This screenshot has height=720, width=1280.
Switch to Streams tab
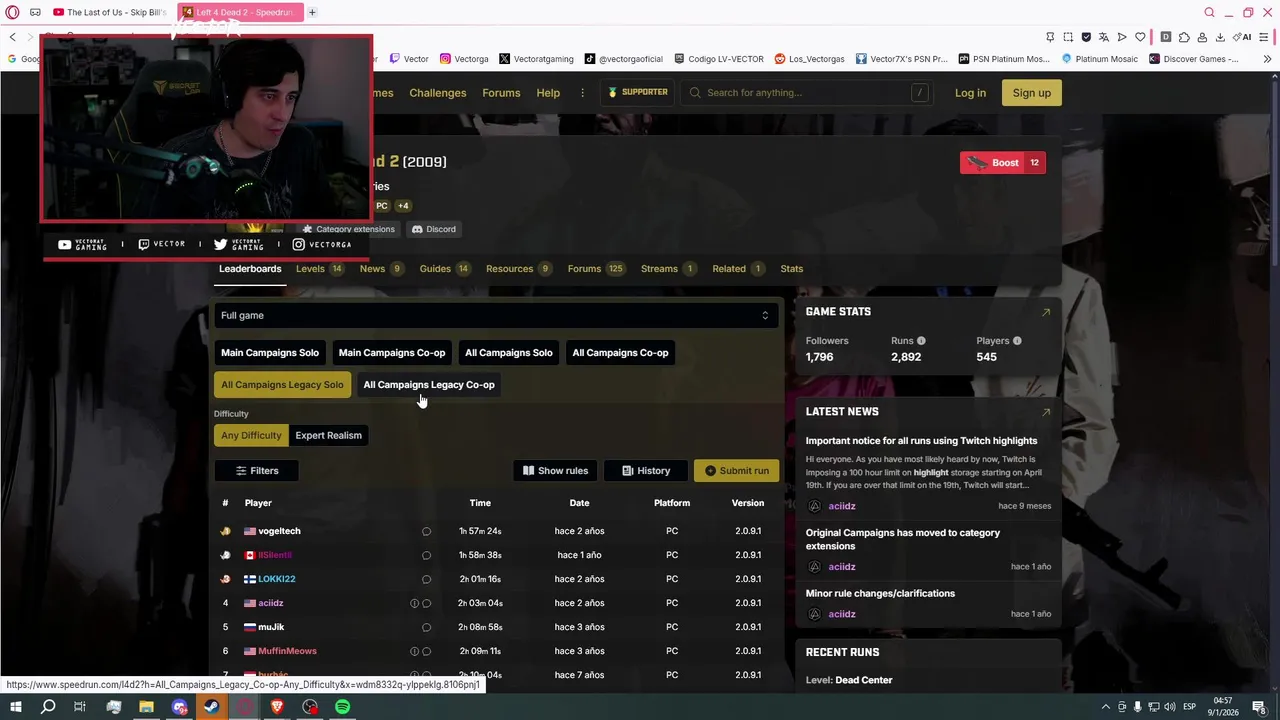pyautogui.click(x=669, y=269)
